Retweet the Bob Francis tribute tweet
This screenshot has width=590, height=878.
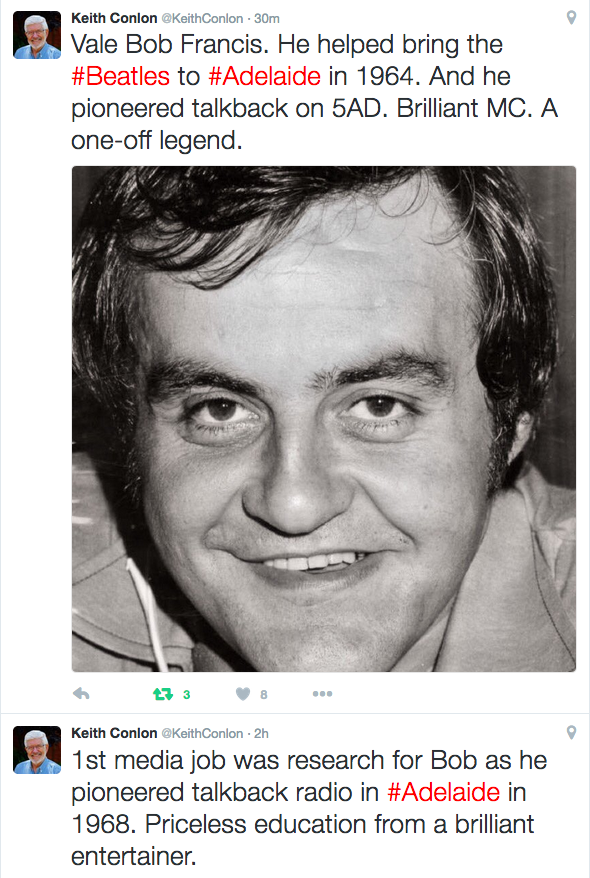click(x=163, y=694)
